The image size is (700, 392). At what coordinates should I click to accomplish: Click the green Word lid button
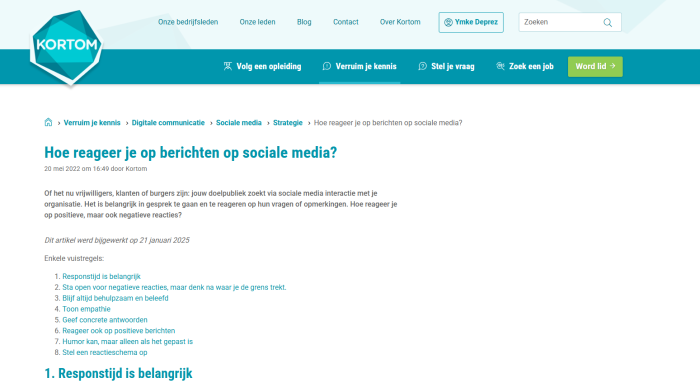coord(595,67)
